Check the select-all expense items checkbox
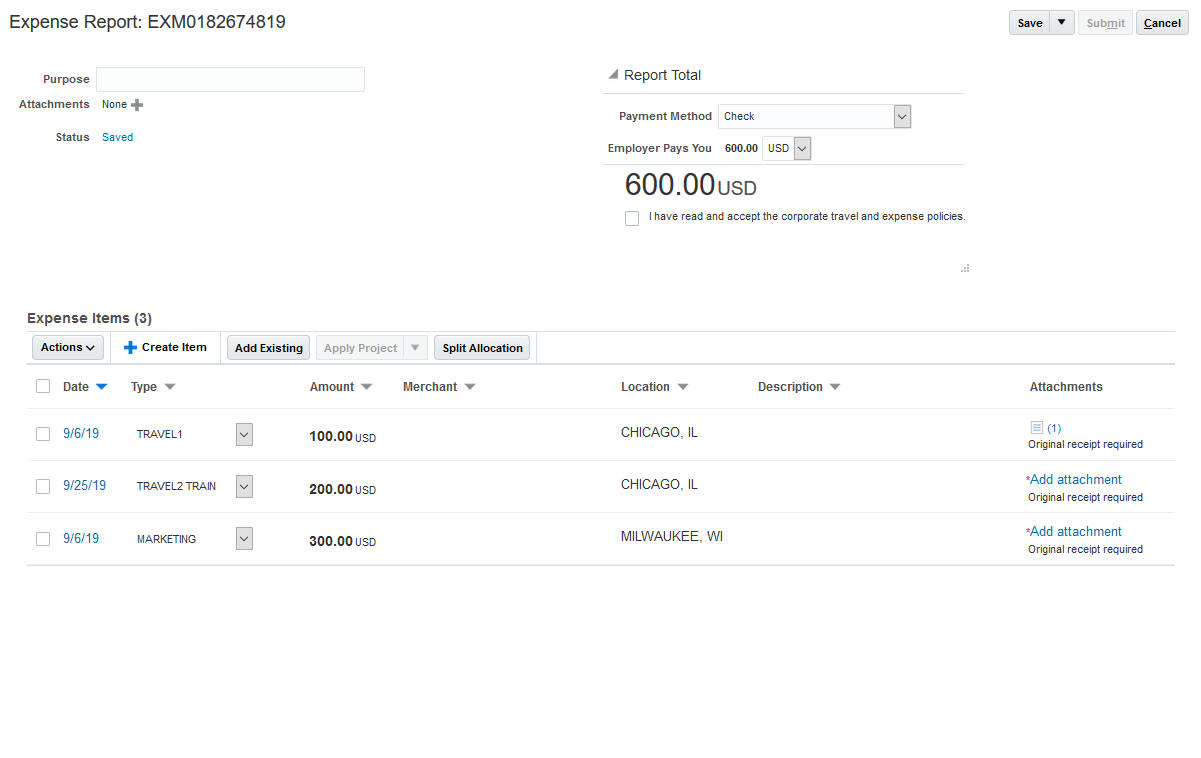The width and height of the screenshot is (1201, 758). [x=43, y=386]
